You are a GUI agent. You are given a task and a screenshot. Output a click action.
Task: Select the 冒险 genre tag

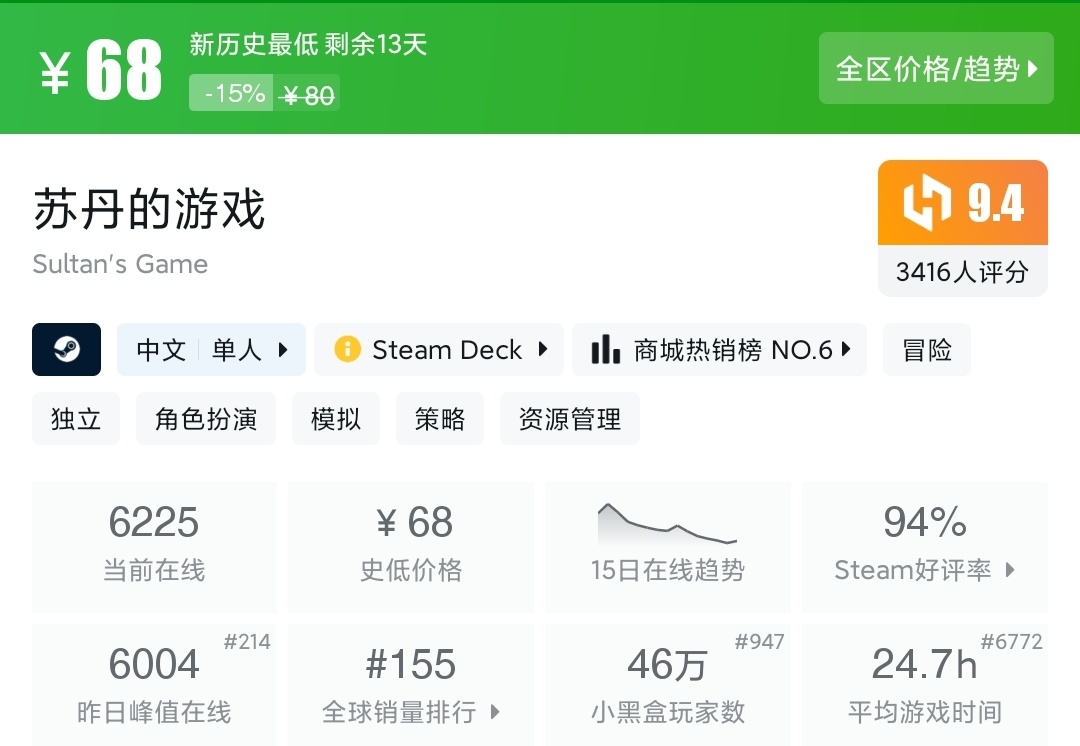point(926,350)
